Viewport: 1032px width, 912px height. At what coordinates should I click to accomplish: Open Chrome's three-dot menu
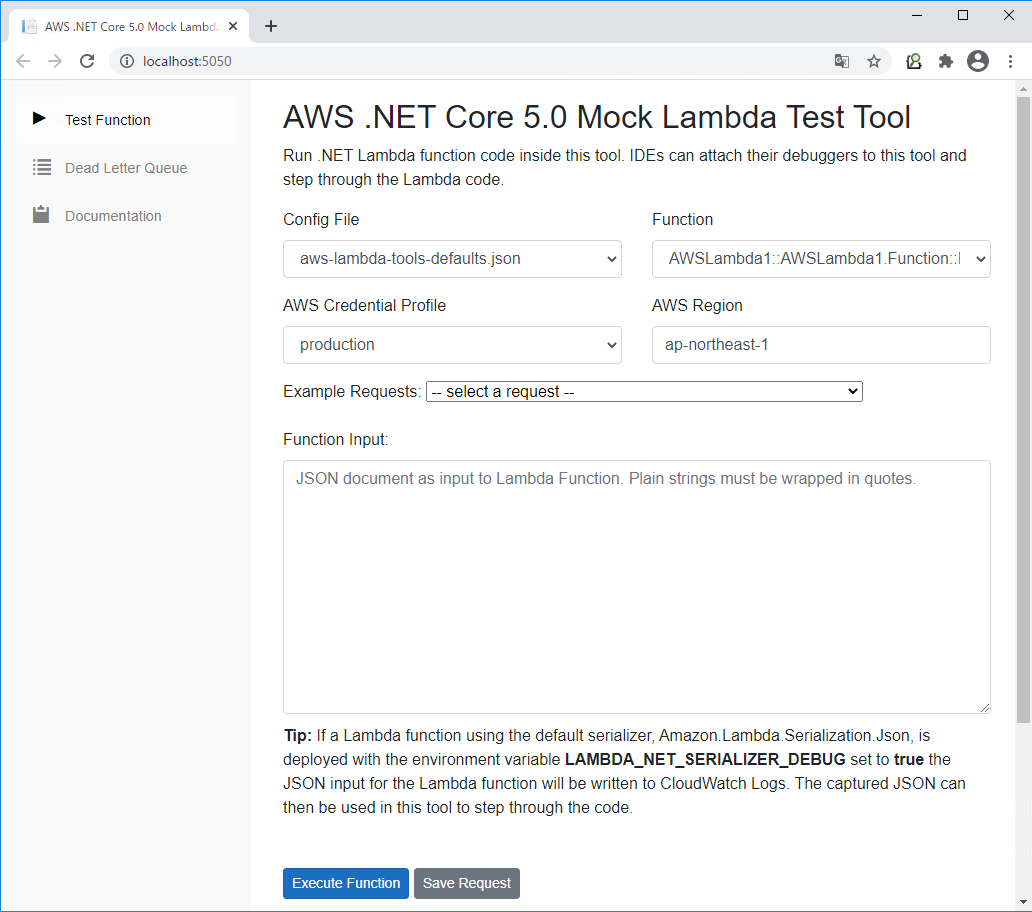tap(1010, 61)
